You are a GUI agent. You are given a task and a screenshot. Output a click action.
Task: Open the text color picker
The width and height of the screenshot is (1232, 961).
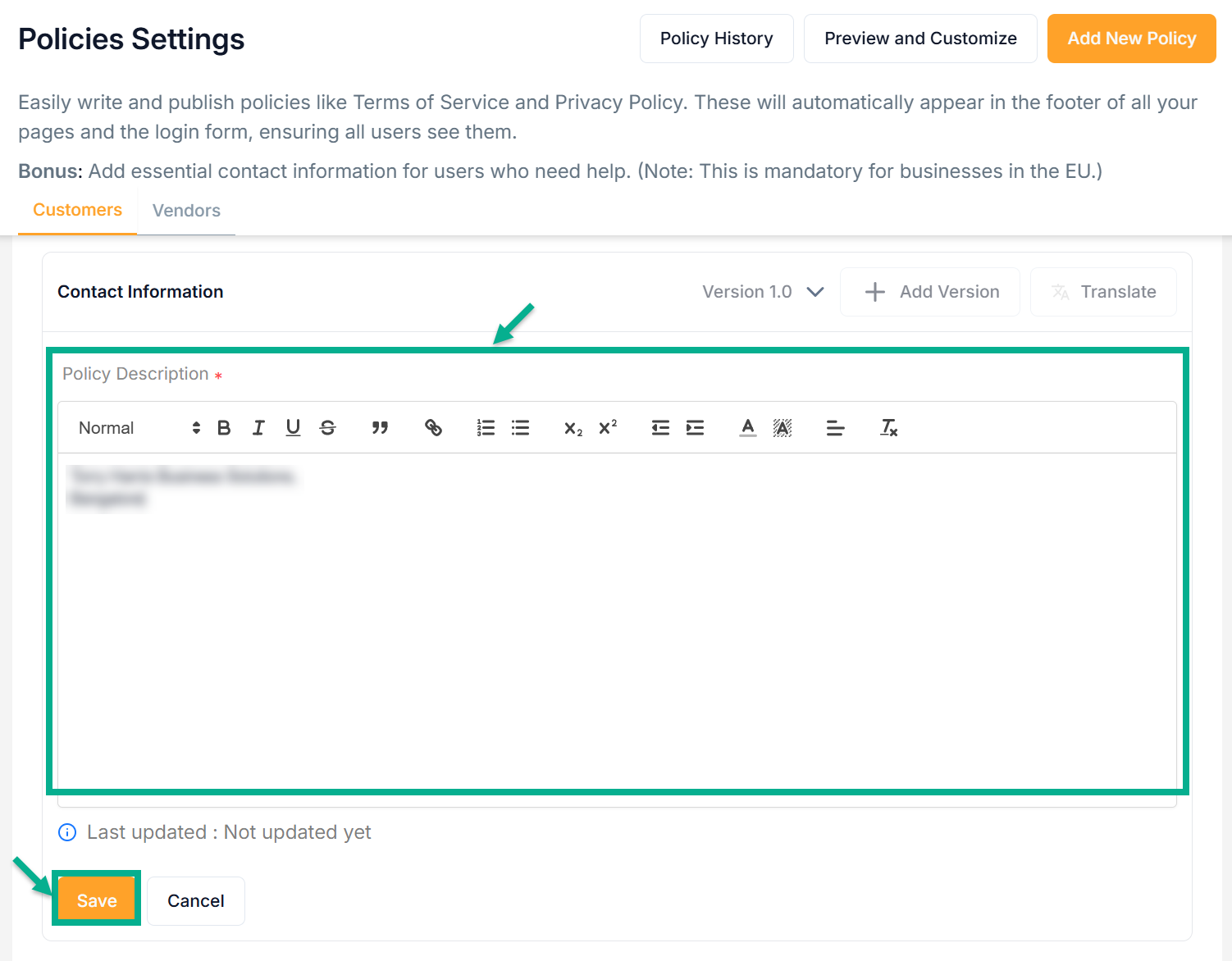coord(747,428)
